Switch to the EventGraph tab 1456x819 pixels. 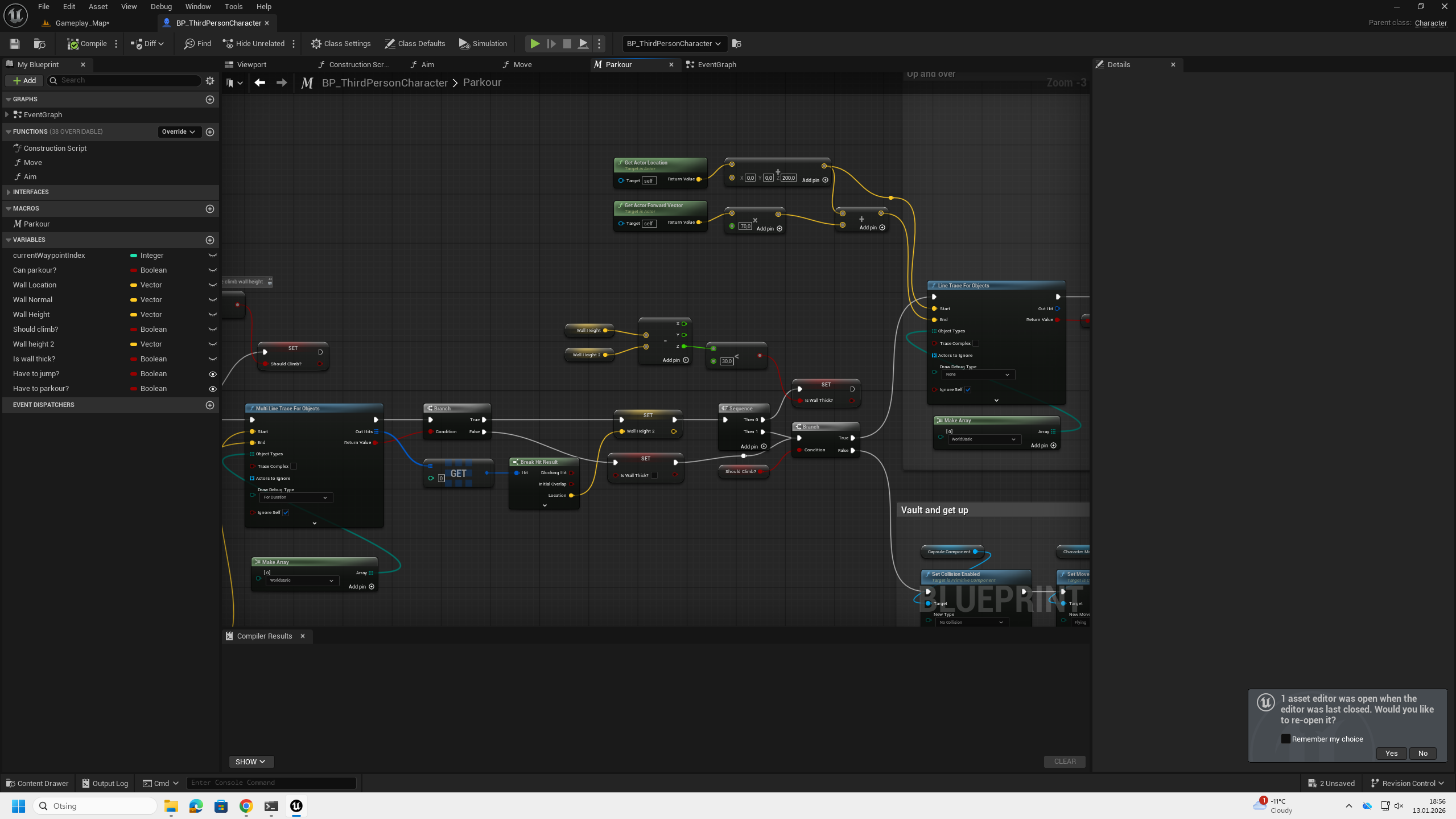tap(716, 64)
